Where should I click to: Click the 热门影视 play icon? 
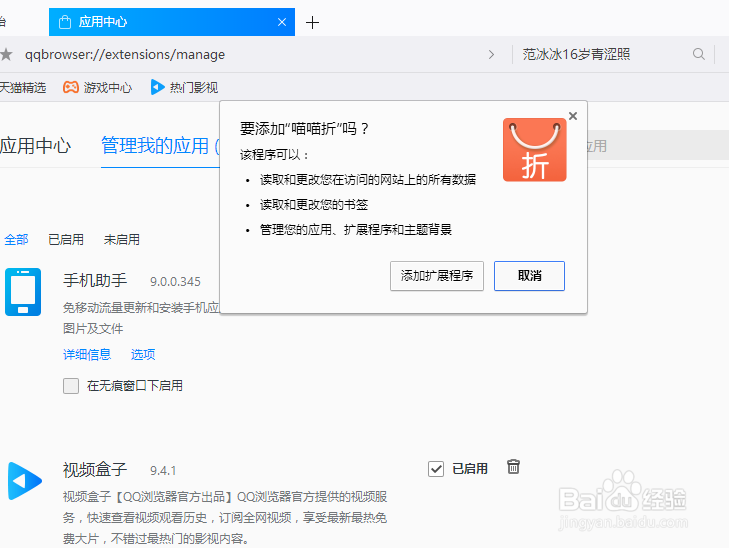pos(157,87)
